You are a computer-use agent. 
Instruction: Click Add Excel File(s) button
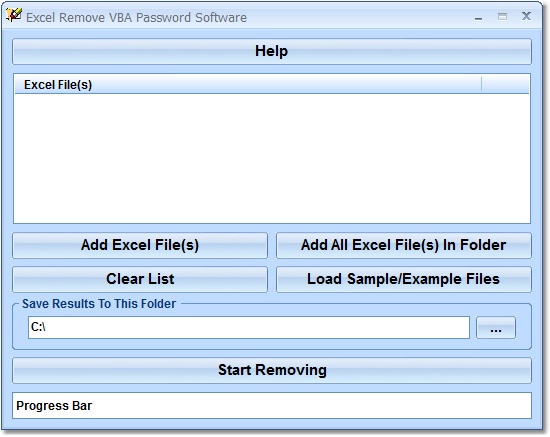140,245
